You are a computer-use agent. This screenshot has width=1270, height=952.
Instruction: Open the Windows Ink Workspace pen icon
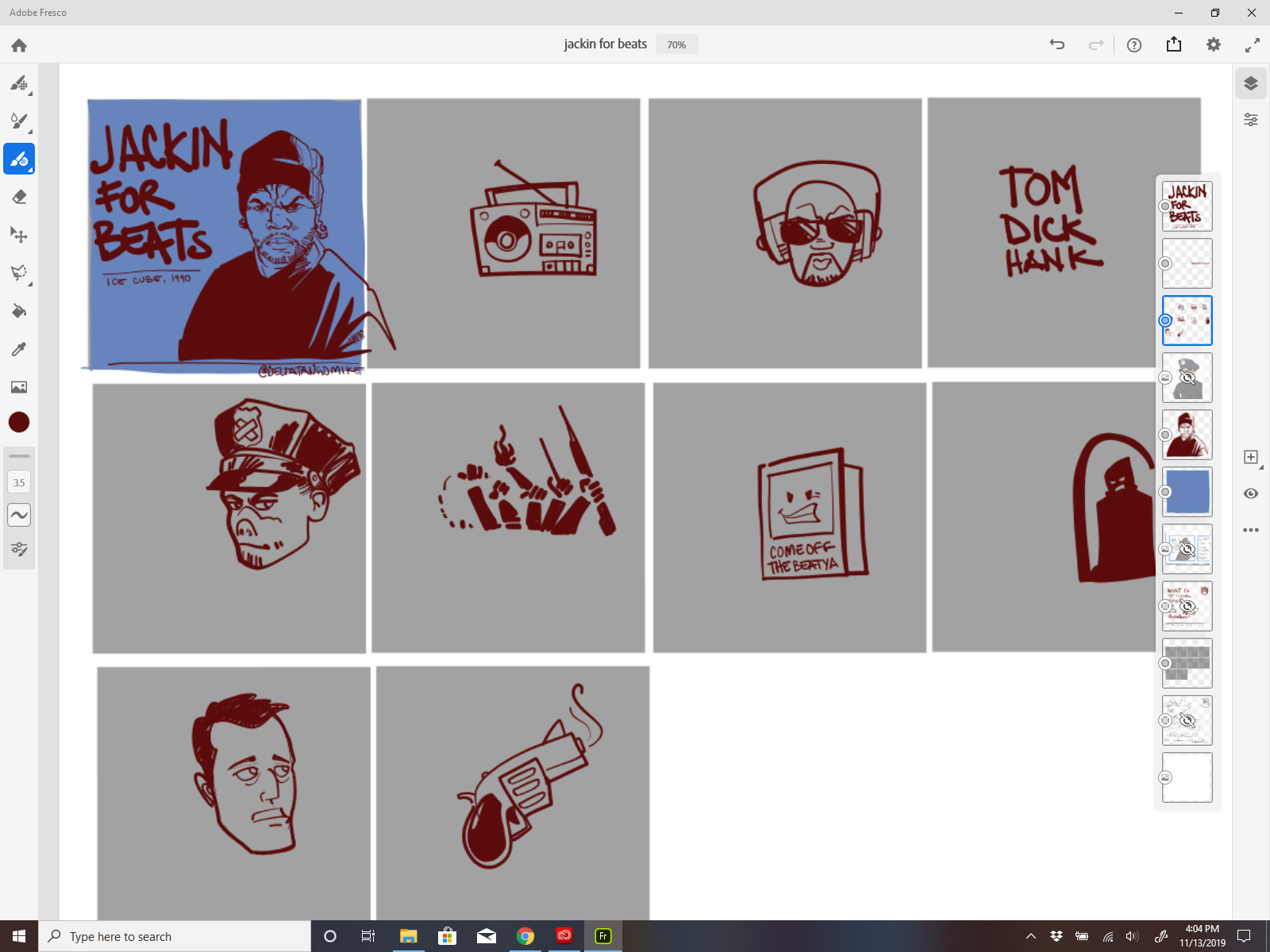coord(1160,936)
